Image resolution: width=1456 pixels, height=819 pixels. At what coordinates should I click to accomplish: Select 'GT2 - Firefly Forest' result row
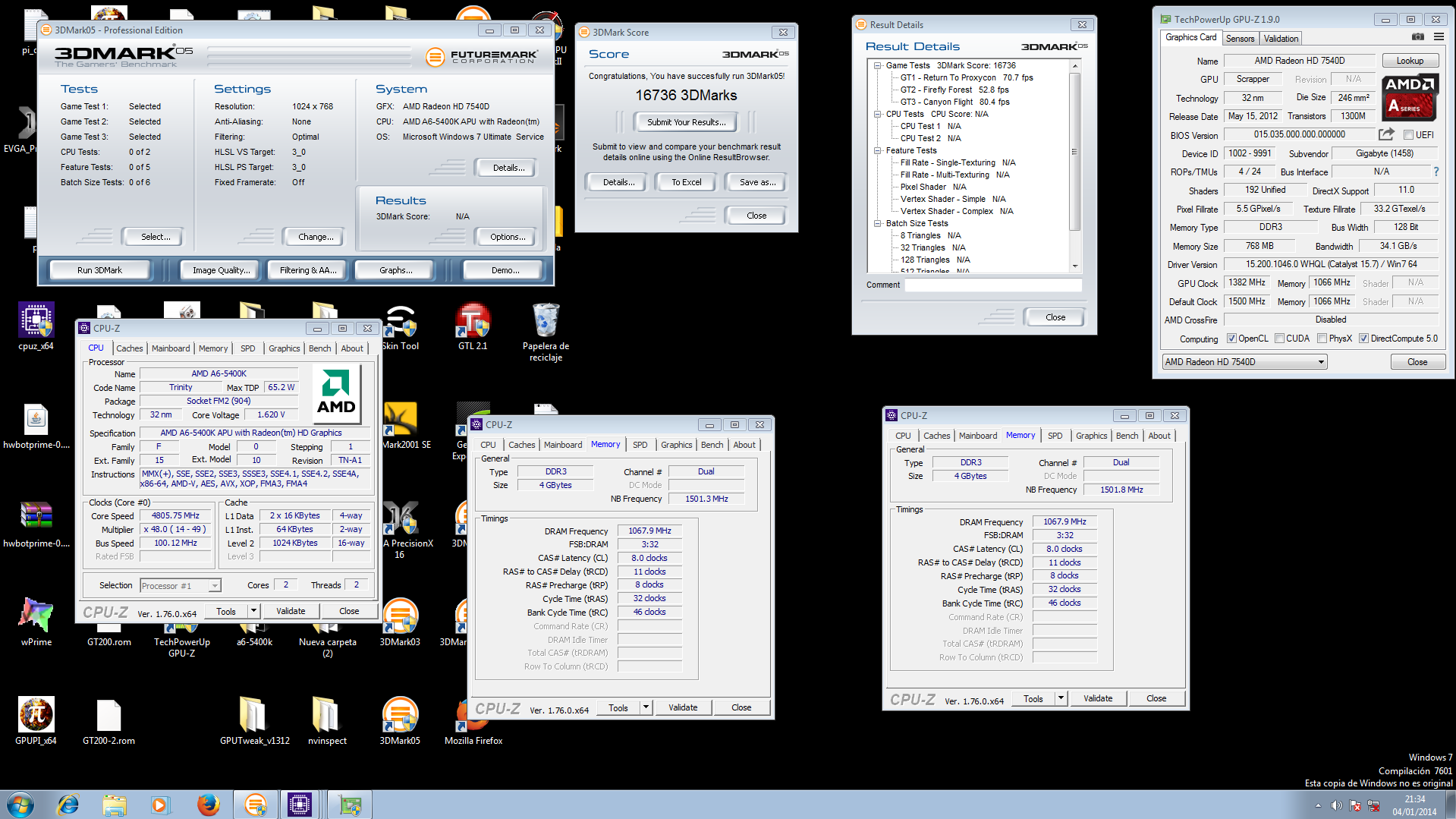click(954, 90)
